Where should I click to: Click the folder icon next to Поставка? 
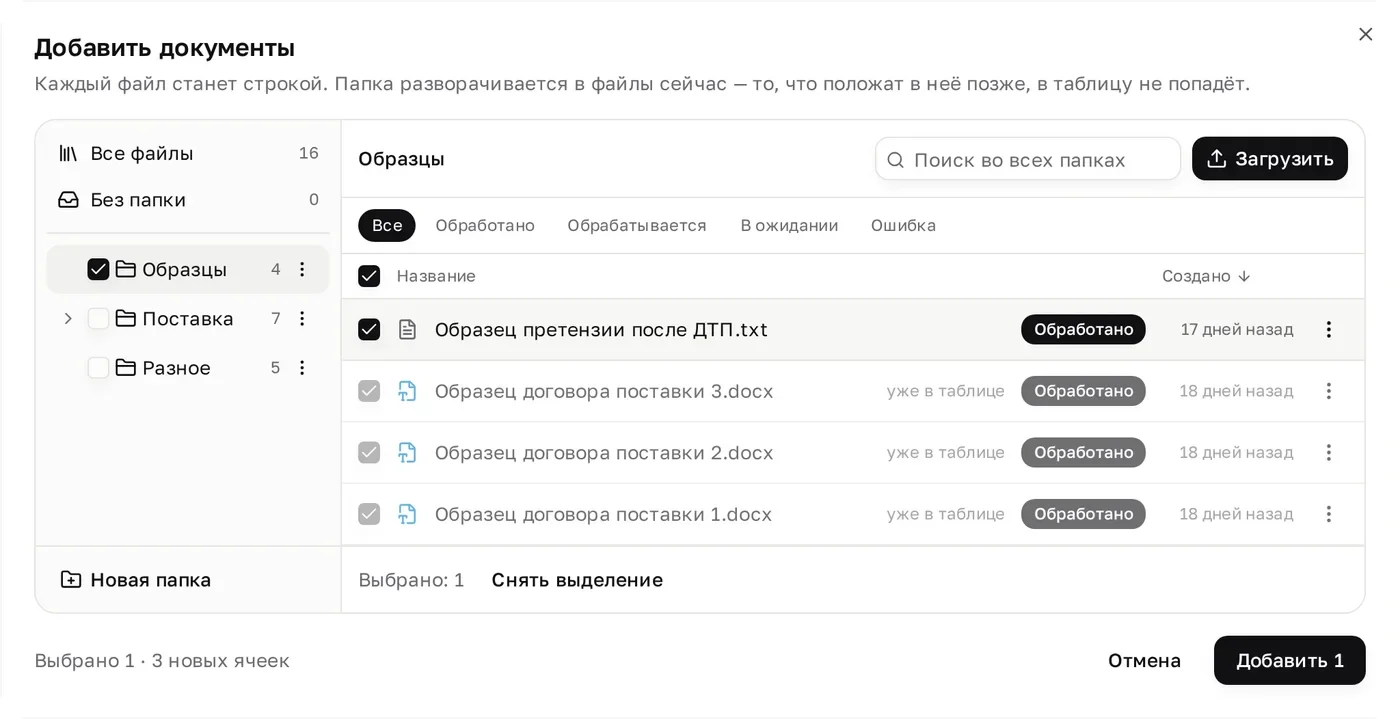(x=126, y=318)
